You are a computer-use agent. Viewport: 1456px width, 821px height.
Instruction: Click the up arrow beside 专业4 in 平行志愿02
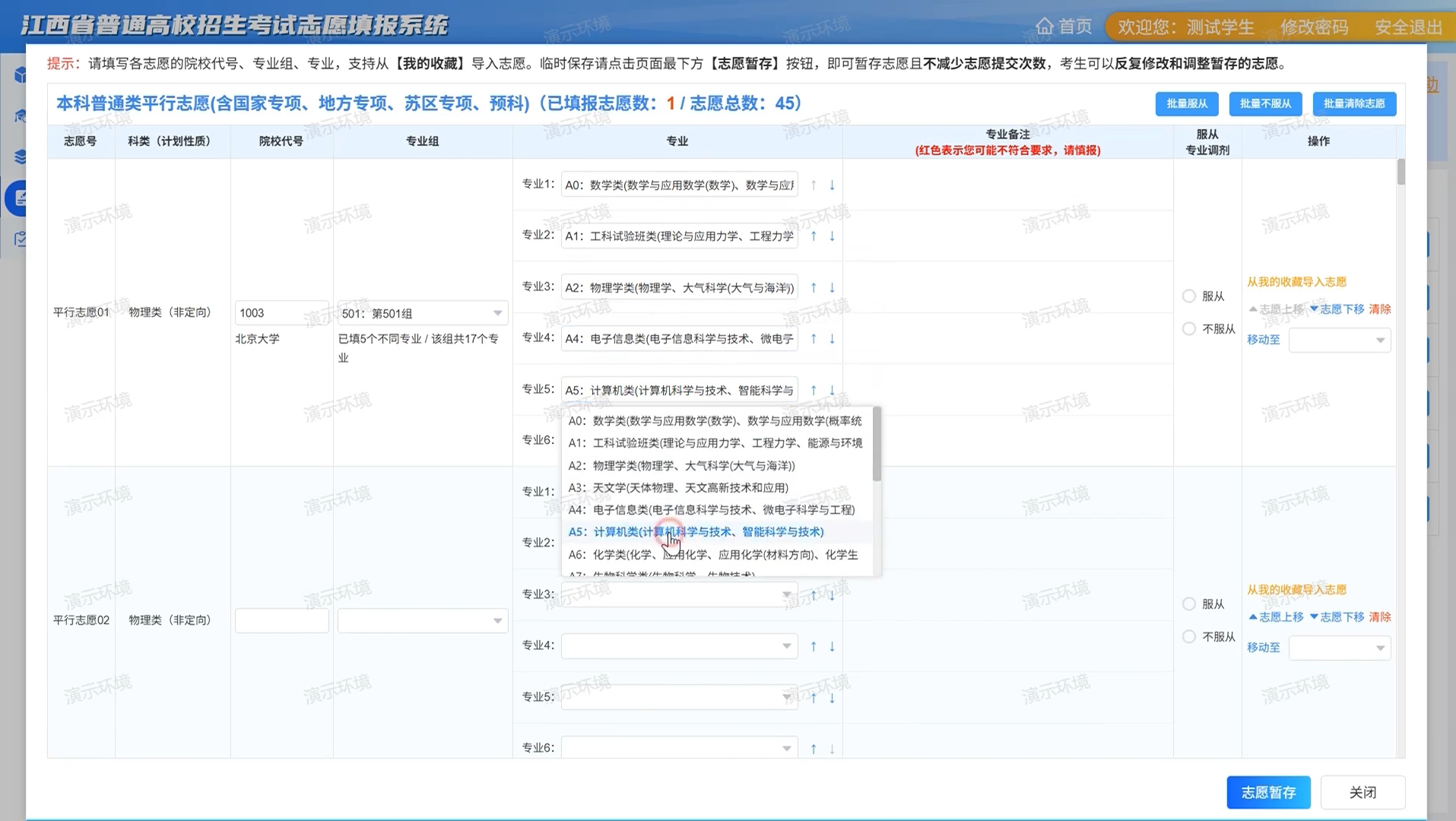(x=814, y=646)
